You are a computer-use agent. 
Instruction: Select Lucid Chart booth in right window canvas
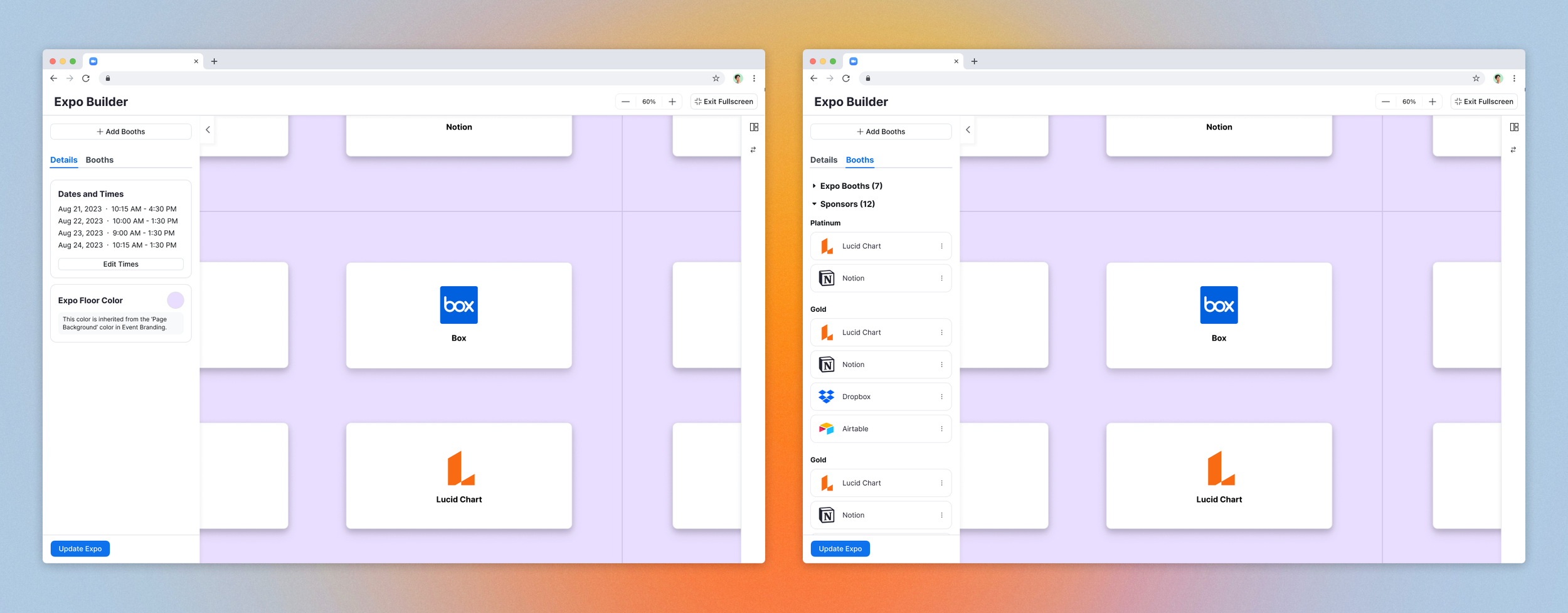1219,476
